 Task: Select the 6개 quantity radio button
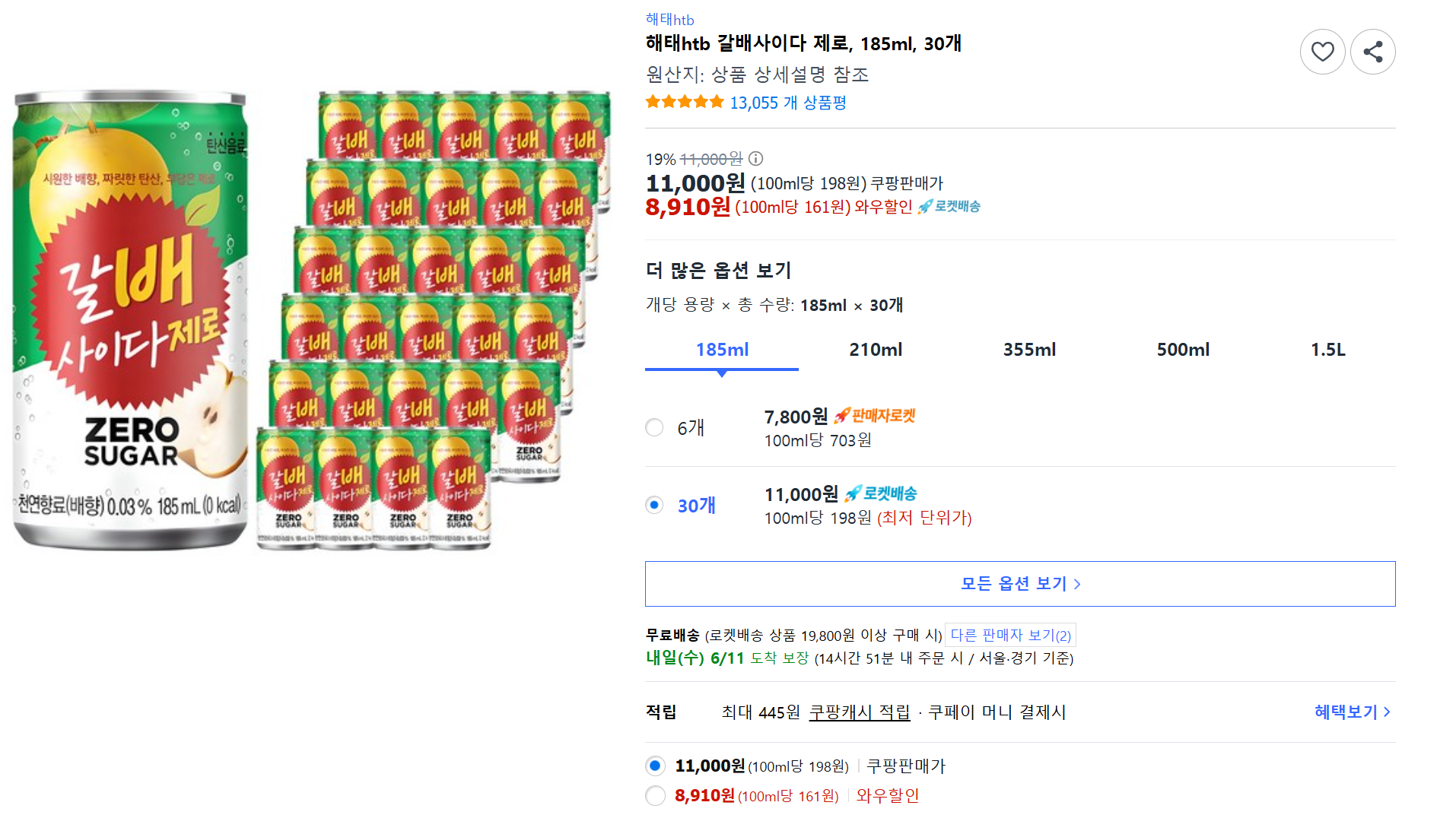[x=654, y=427]
